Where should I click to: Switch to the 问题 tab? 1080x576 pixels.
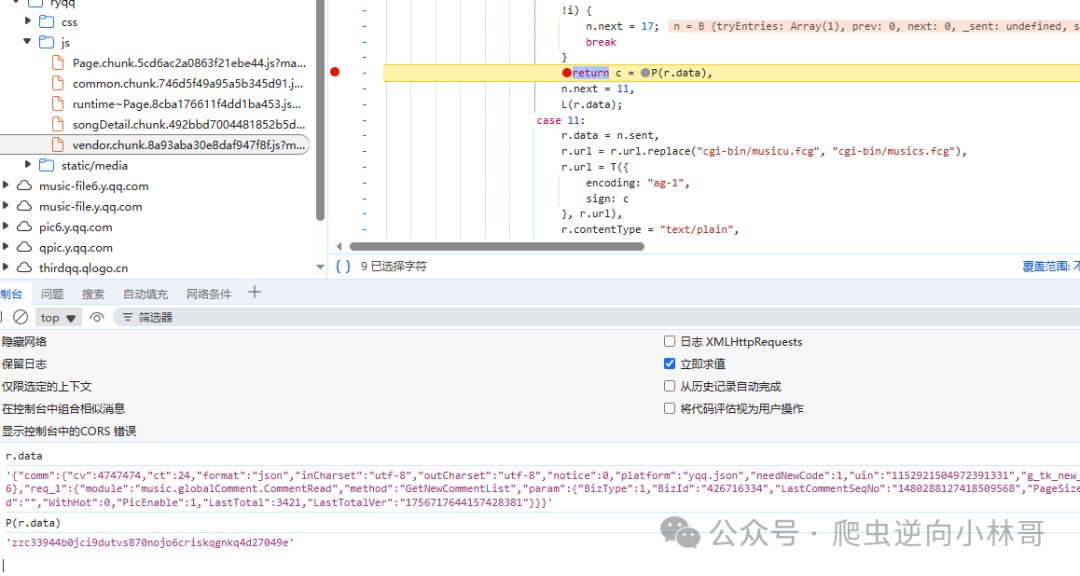coord(52,294)
